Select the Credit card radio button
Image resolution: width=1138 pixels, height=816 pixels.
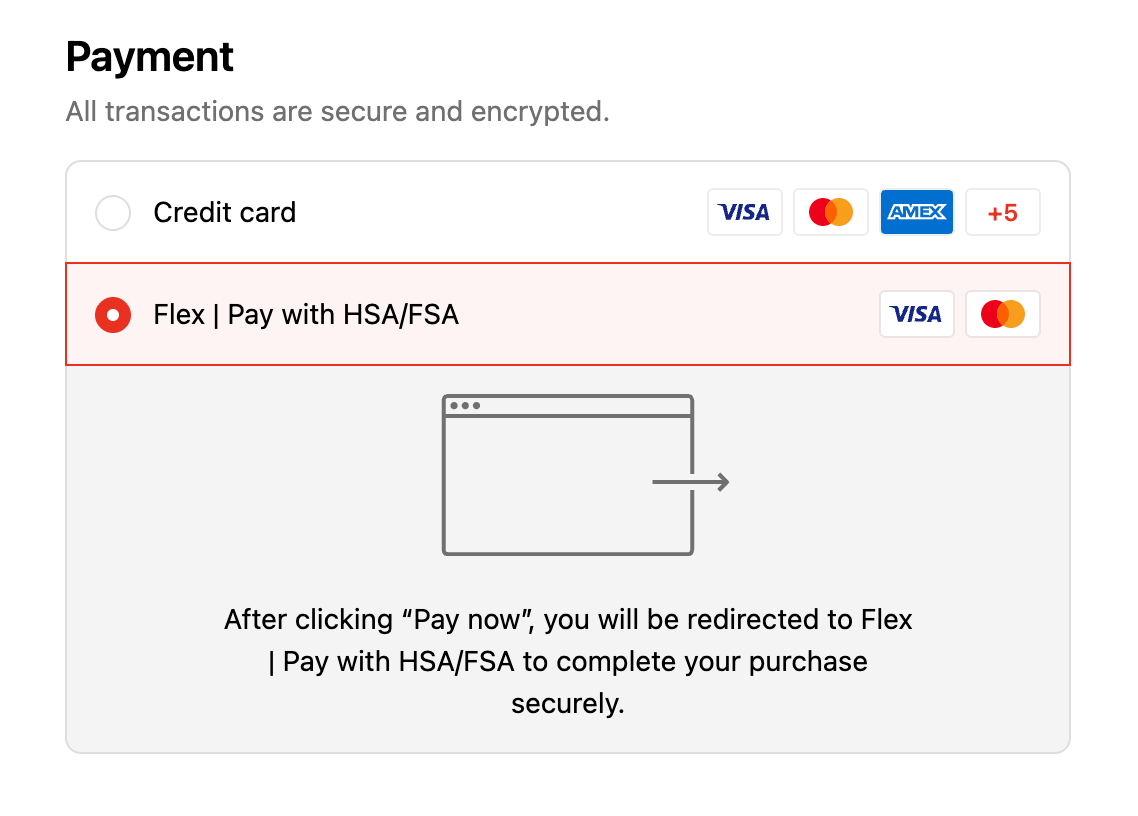pyautogui.click(x=113, y=213)
